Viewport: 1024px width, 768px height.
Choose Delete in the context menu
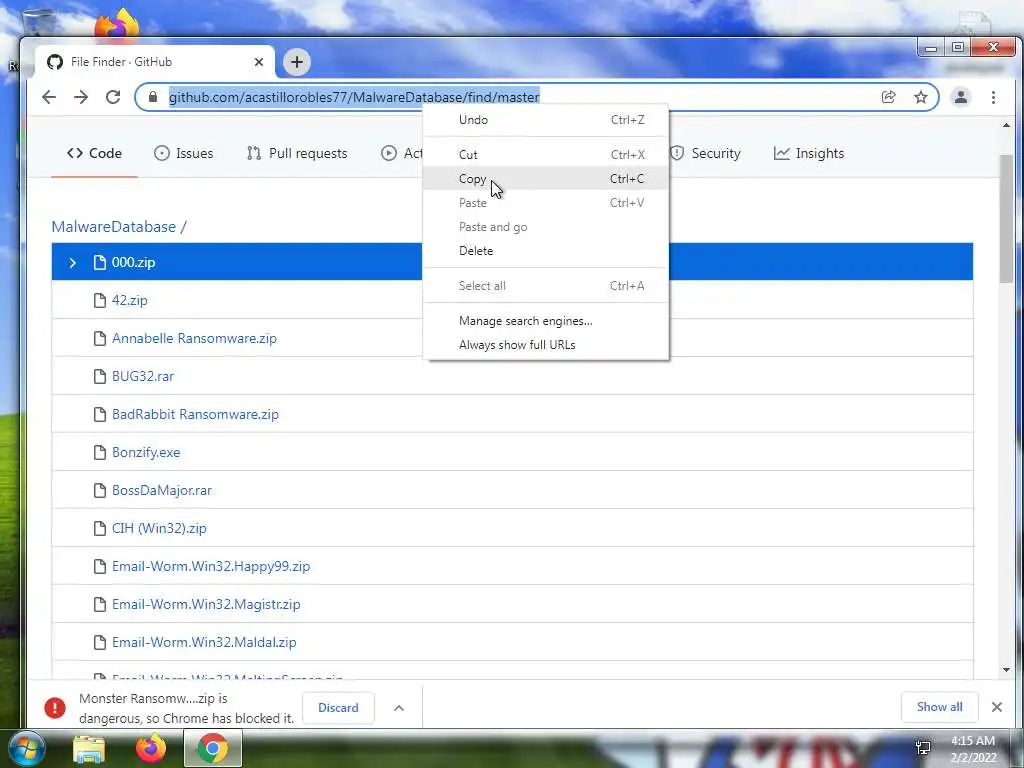click(x=546, y=251)
